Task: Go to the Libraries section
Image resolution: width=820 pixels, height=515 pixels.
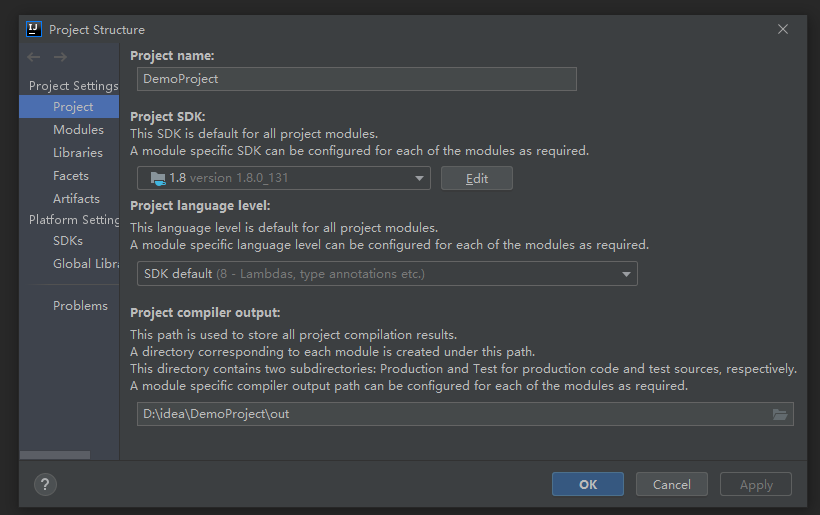Action: click(x=78, y=153)
